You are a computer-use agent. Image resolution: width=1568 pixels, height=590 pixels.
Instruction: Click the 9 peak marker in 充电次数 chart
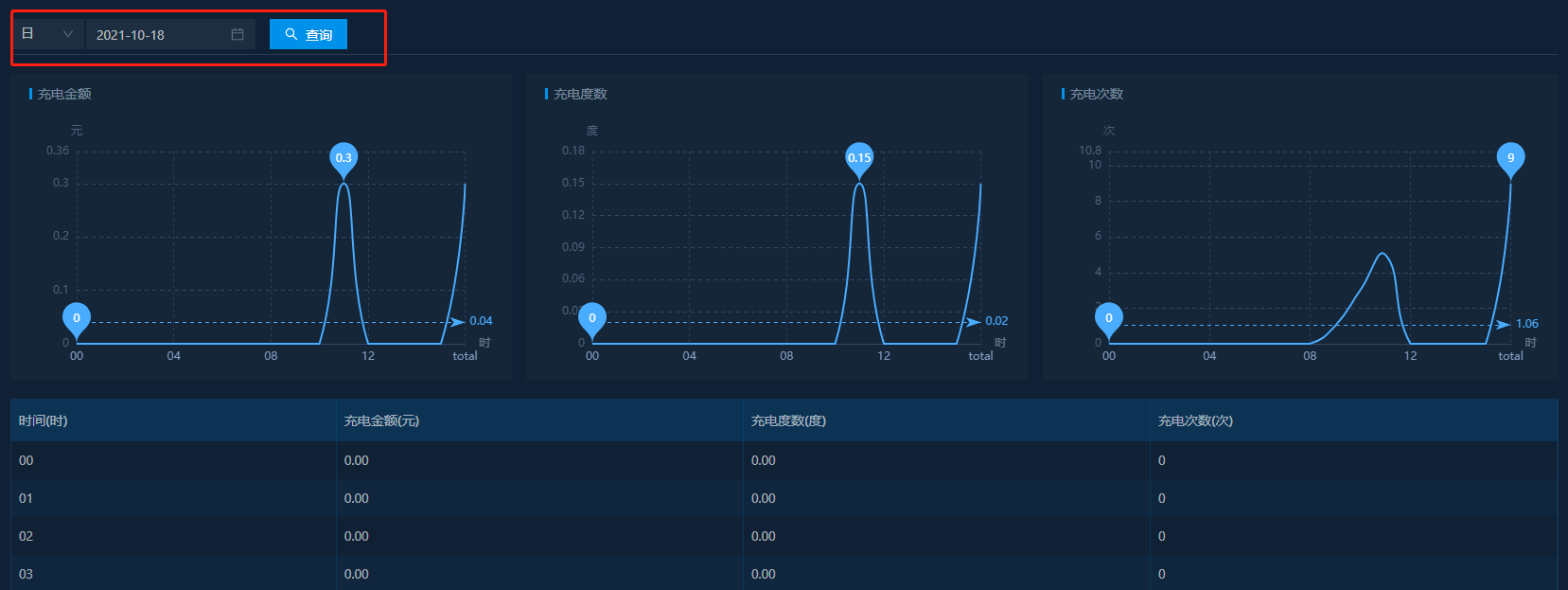click(x=1510, y=158)
